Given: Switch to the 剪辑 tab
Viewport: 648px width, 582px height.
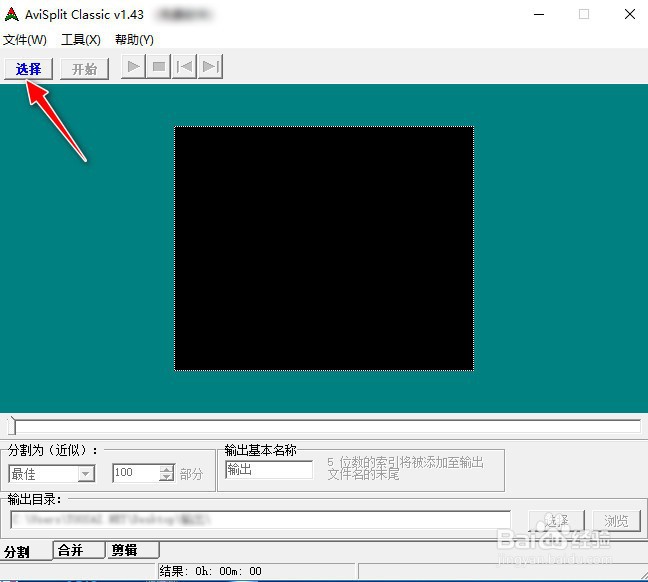Looking at the screenshot, I should (x=133, y=550).
